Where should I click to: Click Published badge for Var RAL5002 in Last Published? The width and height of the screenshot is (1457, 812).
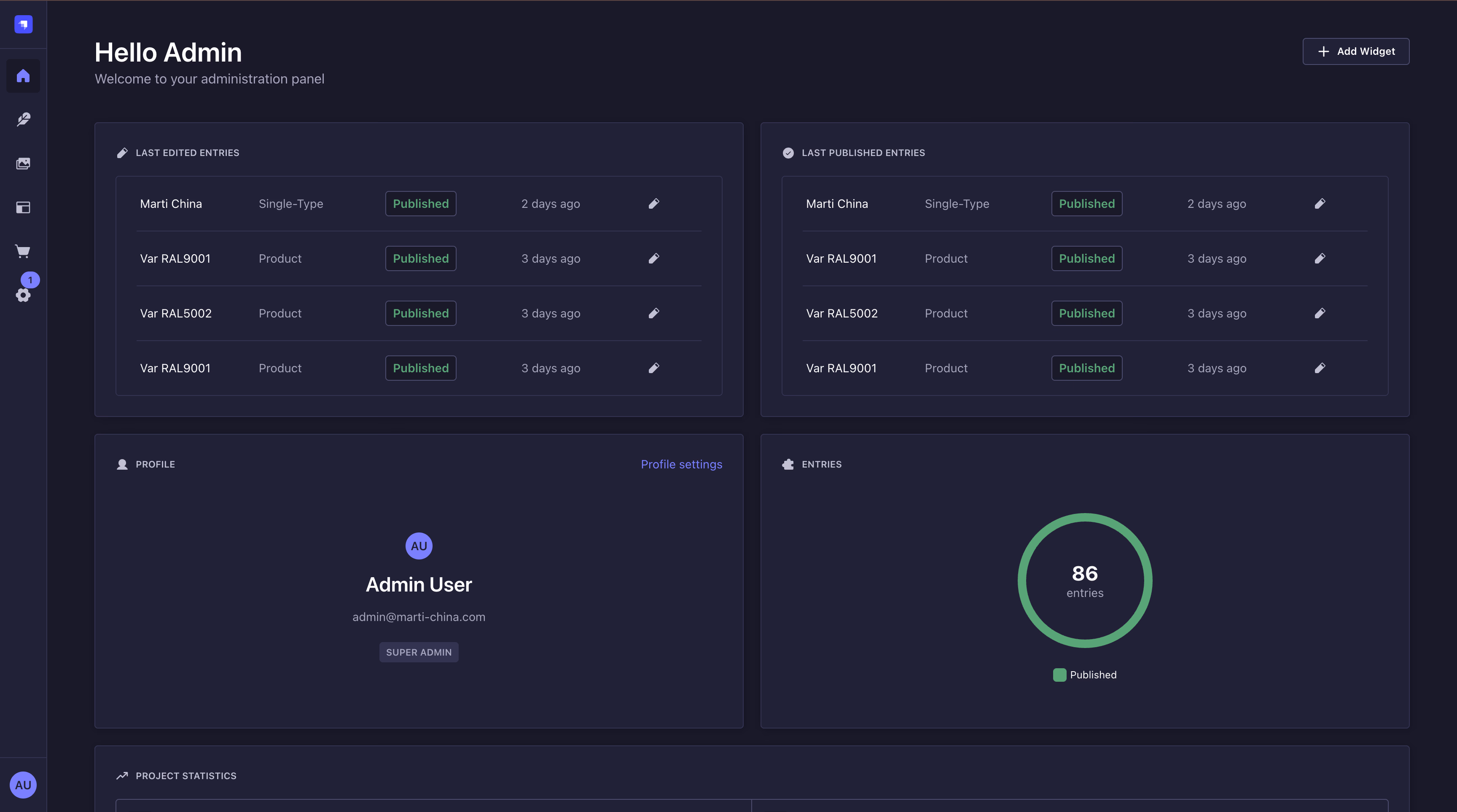(x=1086, y=313)
